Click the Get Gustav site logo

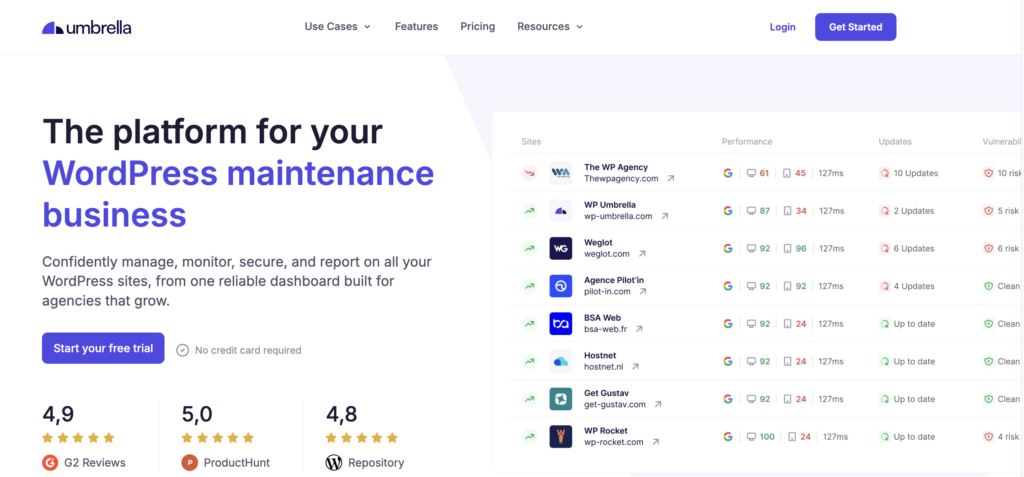pyautogui.click(x=561, y=399)
